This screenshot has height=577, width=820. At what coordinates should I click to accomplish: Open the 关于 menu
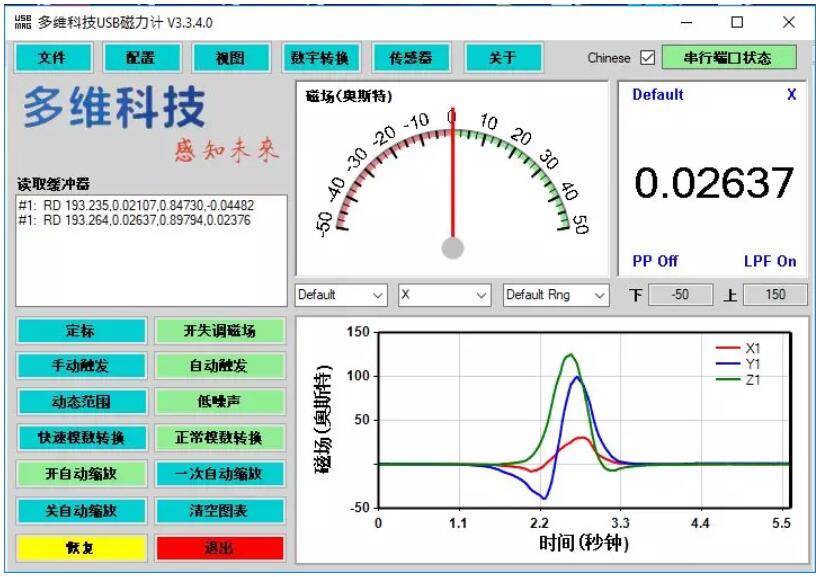[x=503, y=58]
